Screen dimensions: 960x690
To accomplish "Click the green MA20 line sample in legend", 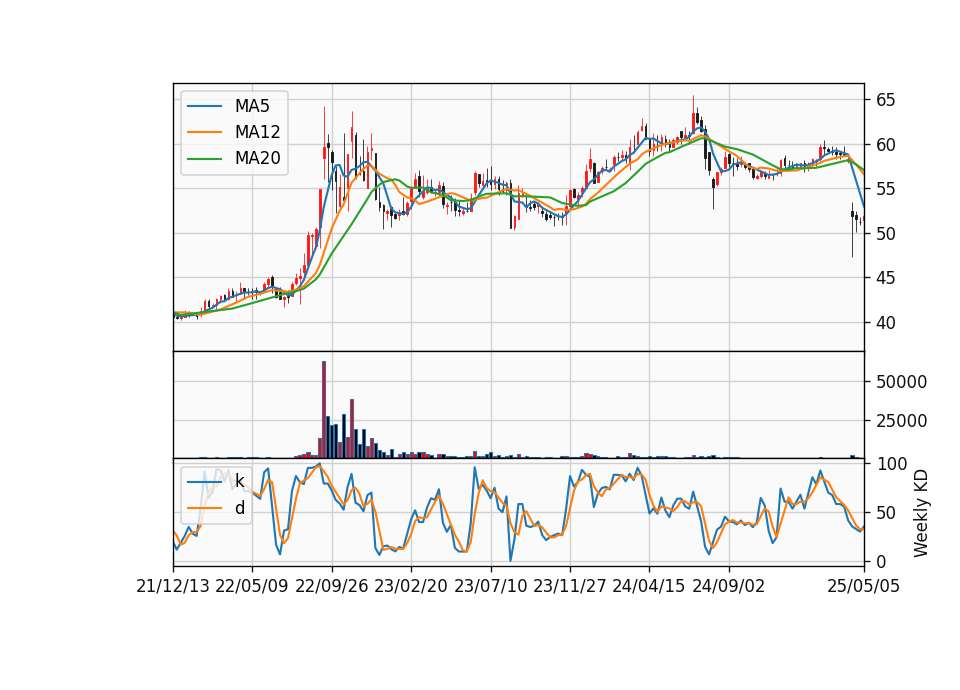I will (204, 158).
